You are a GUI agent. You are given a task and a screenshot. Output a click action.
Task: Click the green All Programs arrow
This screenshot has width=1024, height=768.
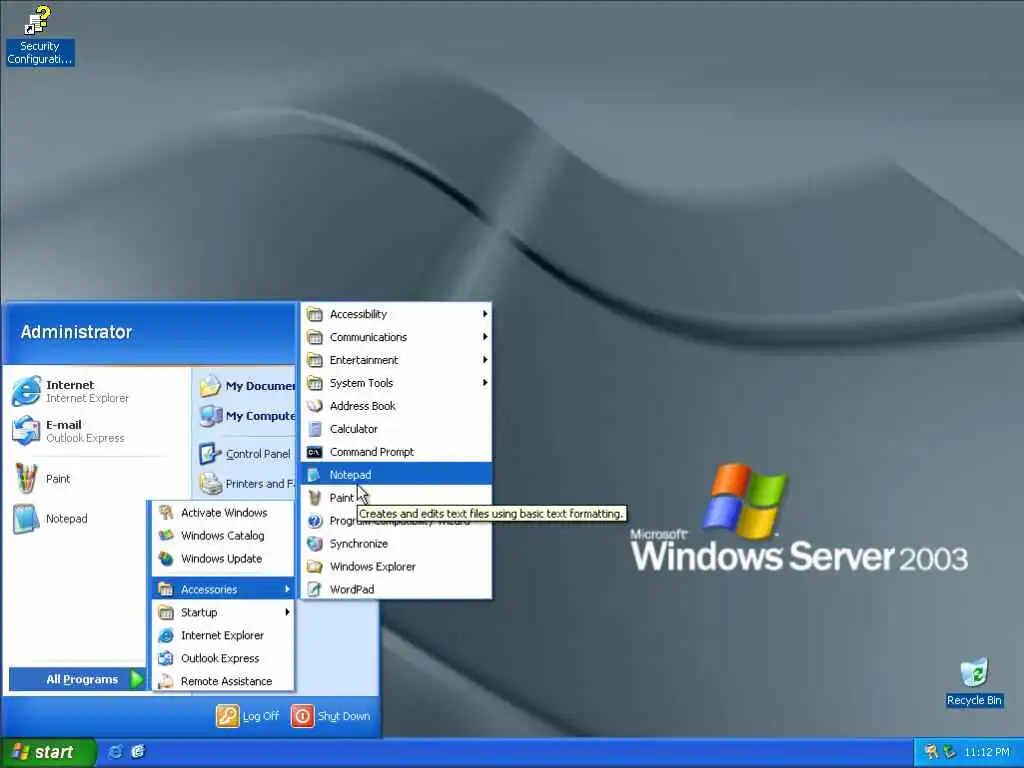click(136, 679)
